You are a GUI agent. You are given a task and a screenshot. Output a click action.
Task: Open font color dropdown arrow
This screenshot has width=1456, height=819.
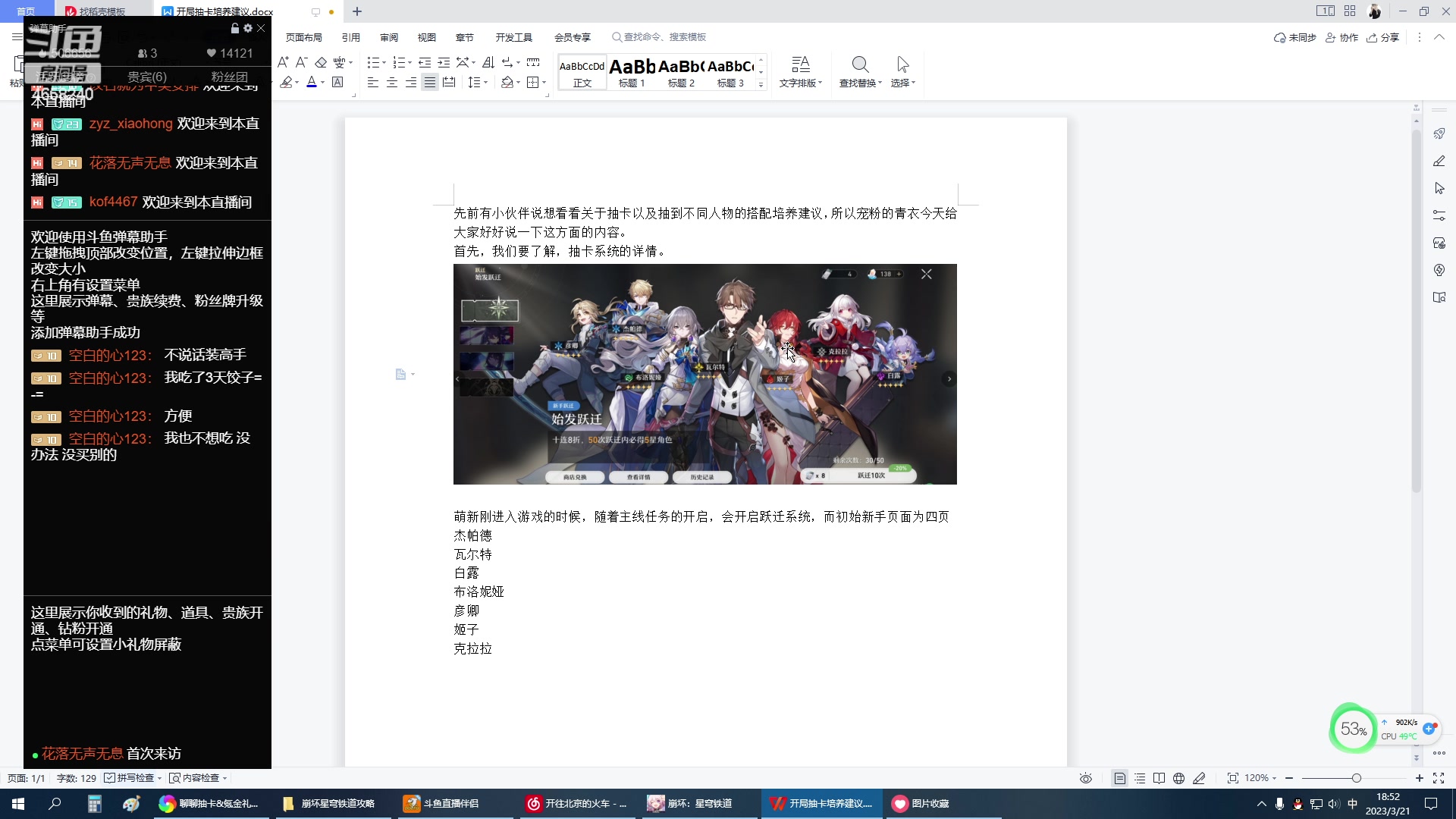322,83
